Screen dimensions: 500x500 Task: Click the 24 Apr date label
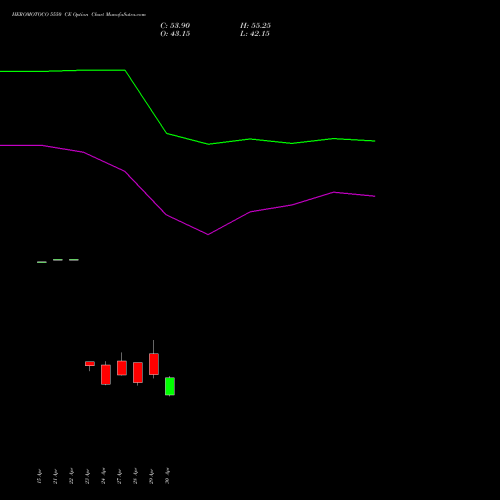coord(103,476)
